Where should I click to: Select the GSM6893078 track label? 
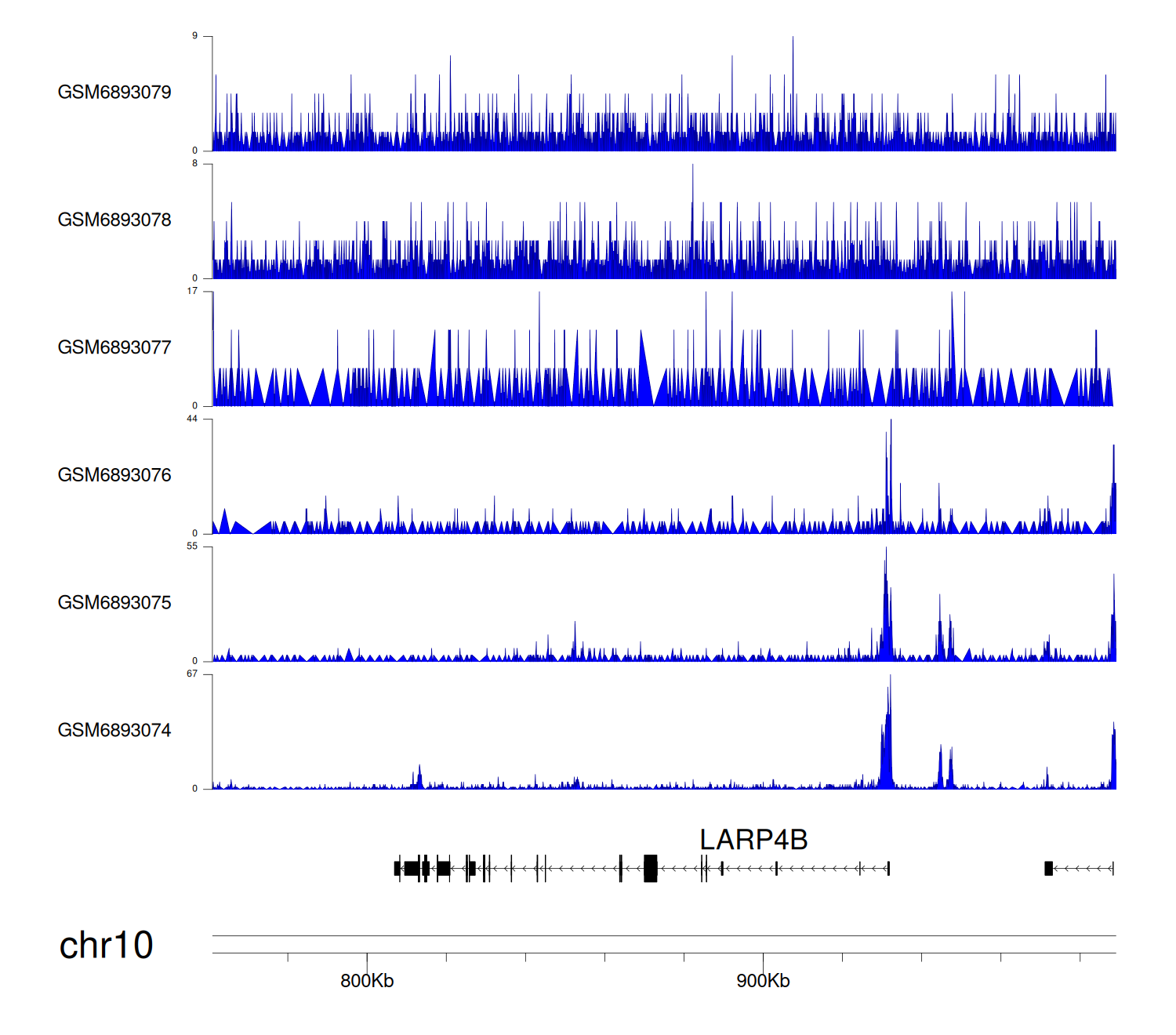tap(114, 220)
